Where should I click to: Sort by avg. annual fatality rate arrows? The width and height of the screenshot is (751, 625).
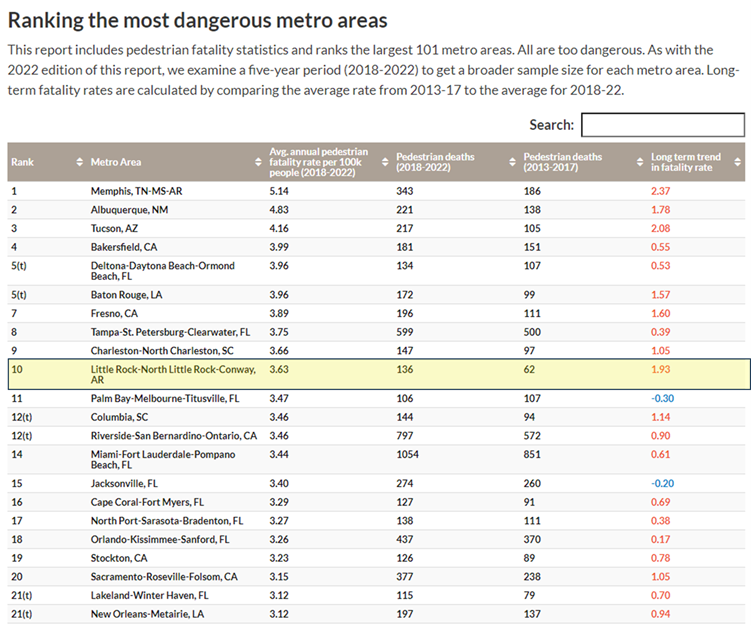pos(385,162)
